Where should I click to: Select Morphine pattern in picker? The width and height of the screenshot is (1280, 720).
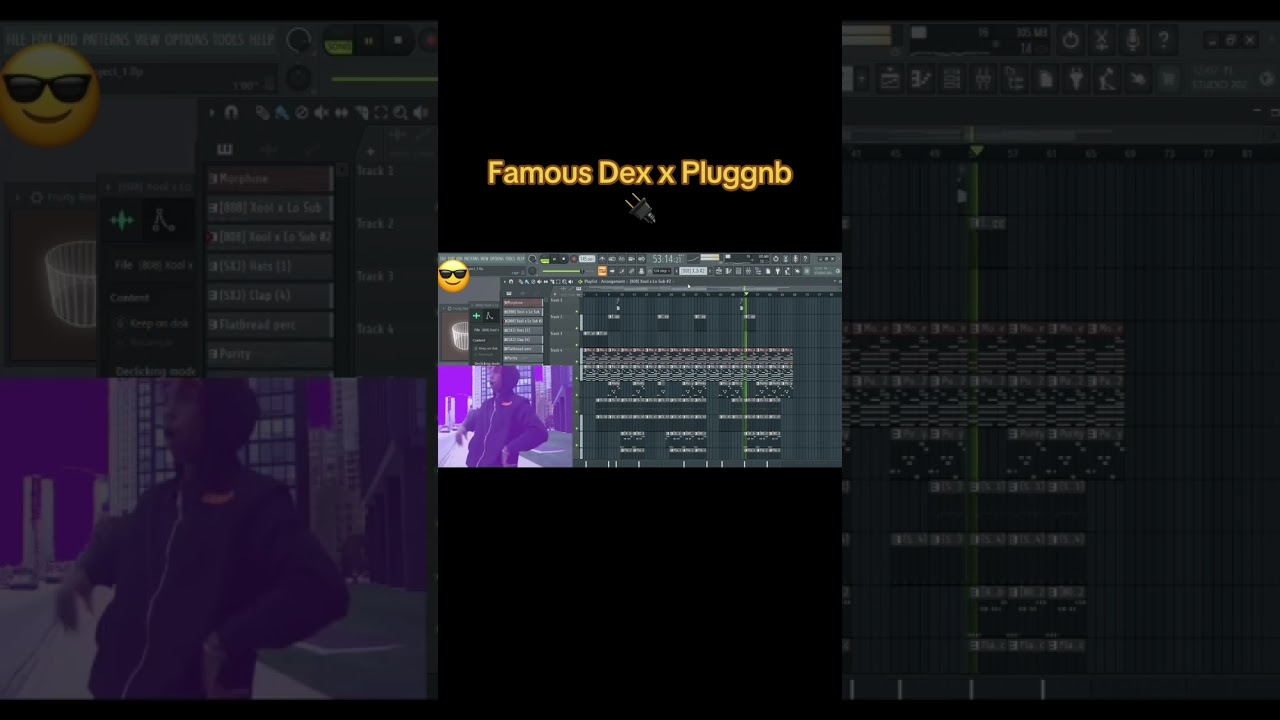(523, 303)
